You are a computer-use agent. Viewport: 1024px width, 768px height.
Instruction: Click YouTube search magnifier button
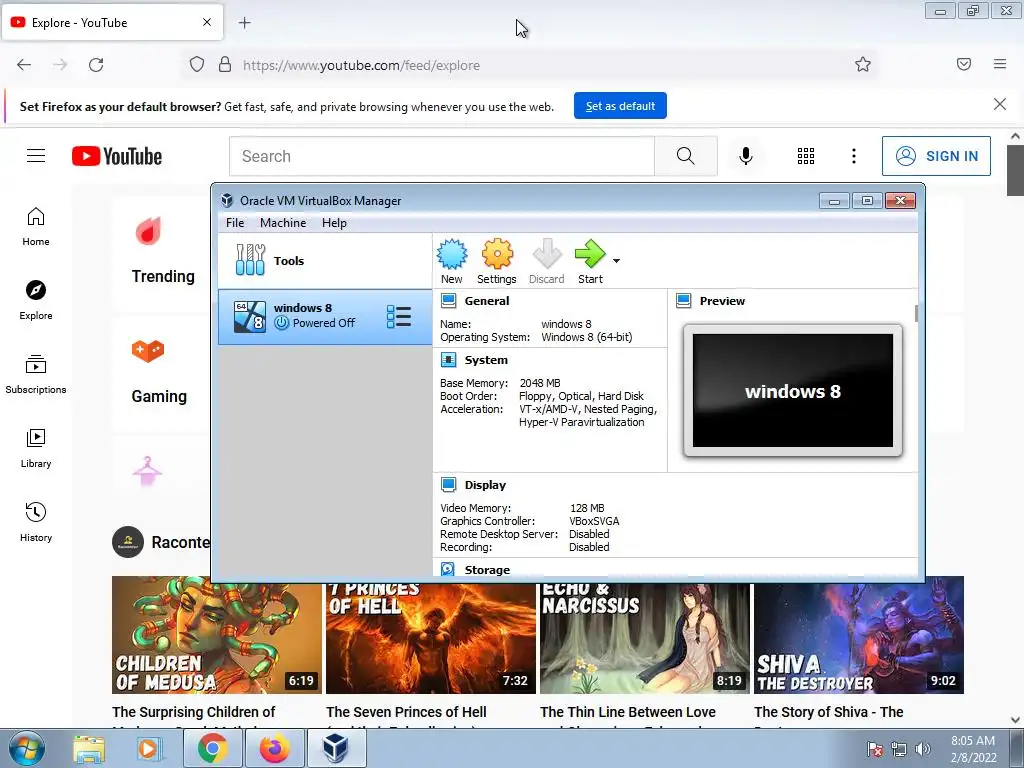coord(686,156)
